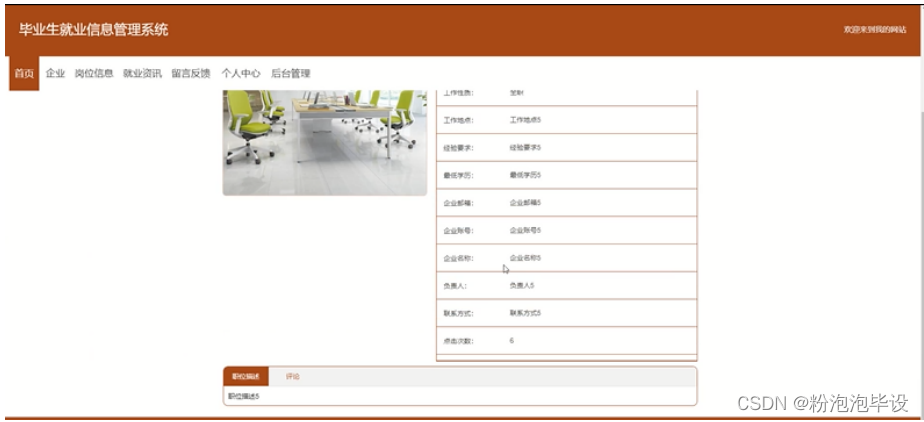This screenshot has width=924, height=422.
Task: Click the 企业名称: label
Action: tap(458, 258)
